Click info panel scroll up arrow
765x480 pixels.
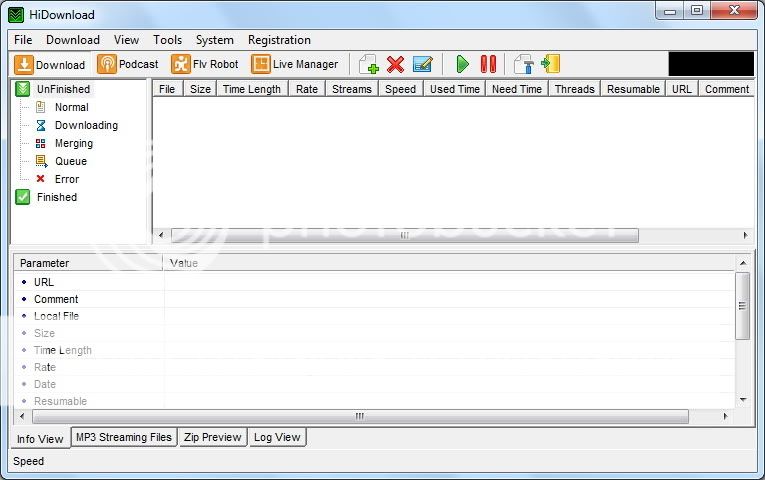tap(743, 263)
